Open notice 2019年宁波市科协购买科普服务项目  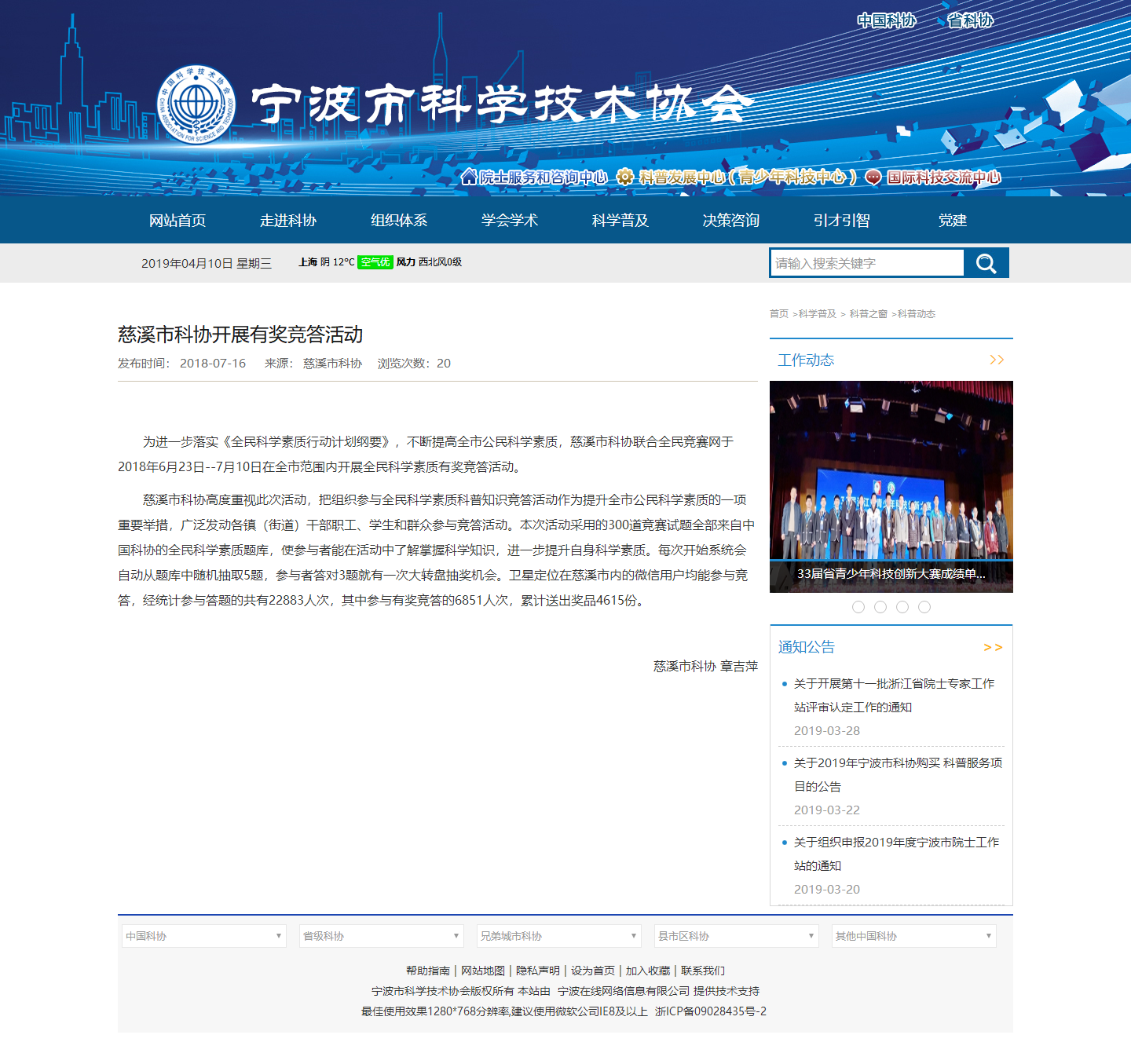[x=898, y=775]
